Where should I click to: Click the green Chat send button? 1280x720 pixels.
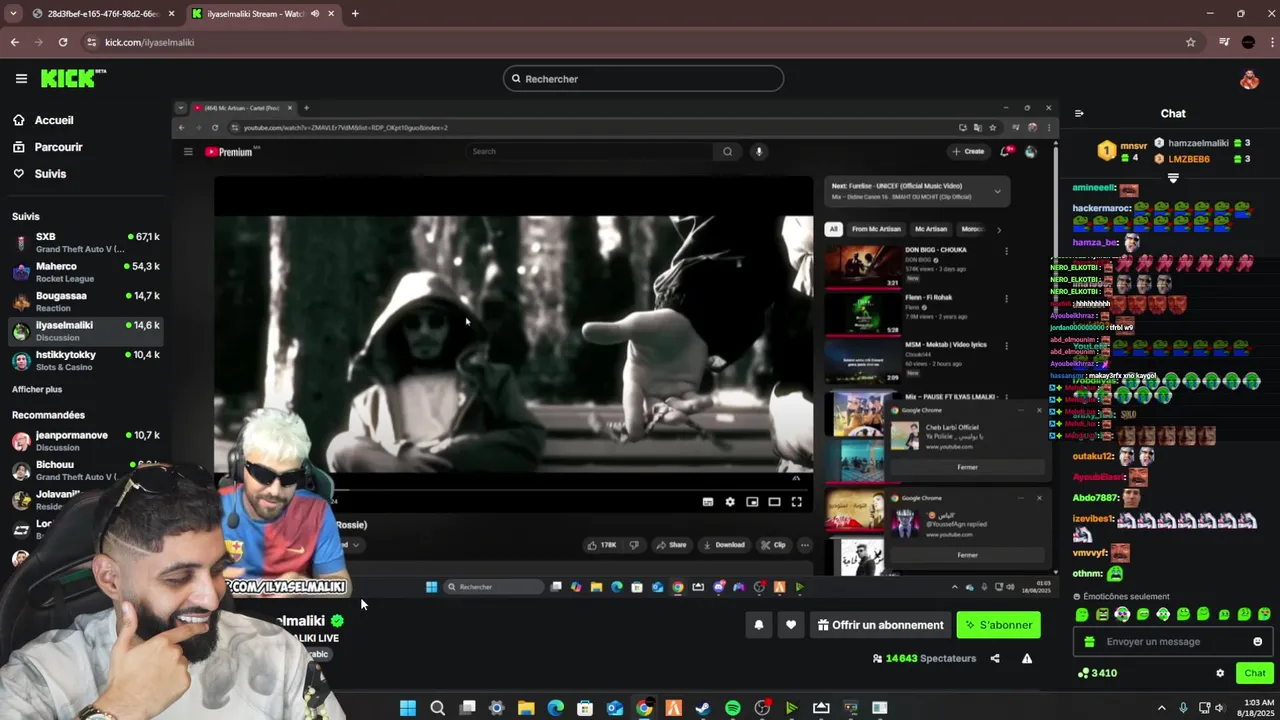[x=1254, y=673]
